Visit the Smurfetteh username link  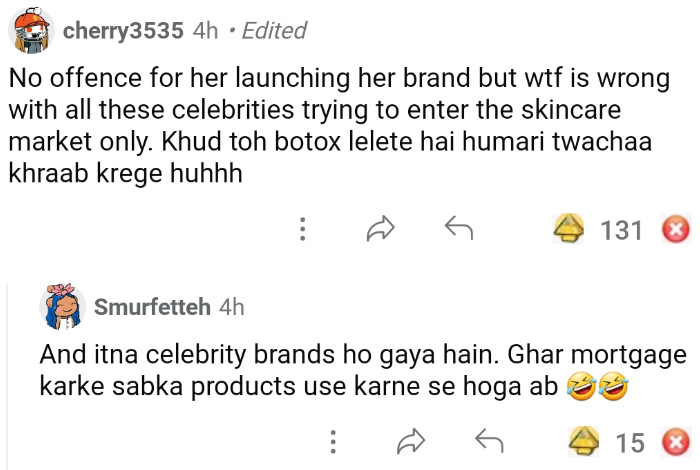tap(152, 307)
